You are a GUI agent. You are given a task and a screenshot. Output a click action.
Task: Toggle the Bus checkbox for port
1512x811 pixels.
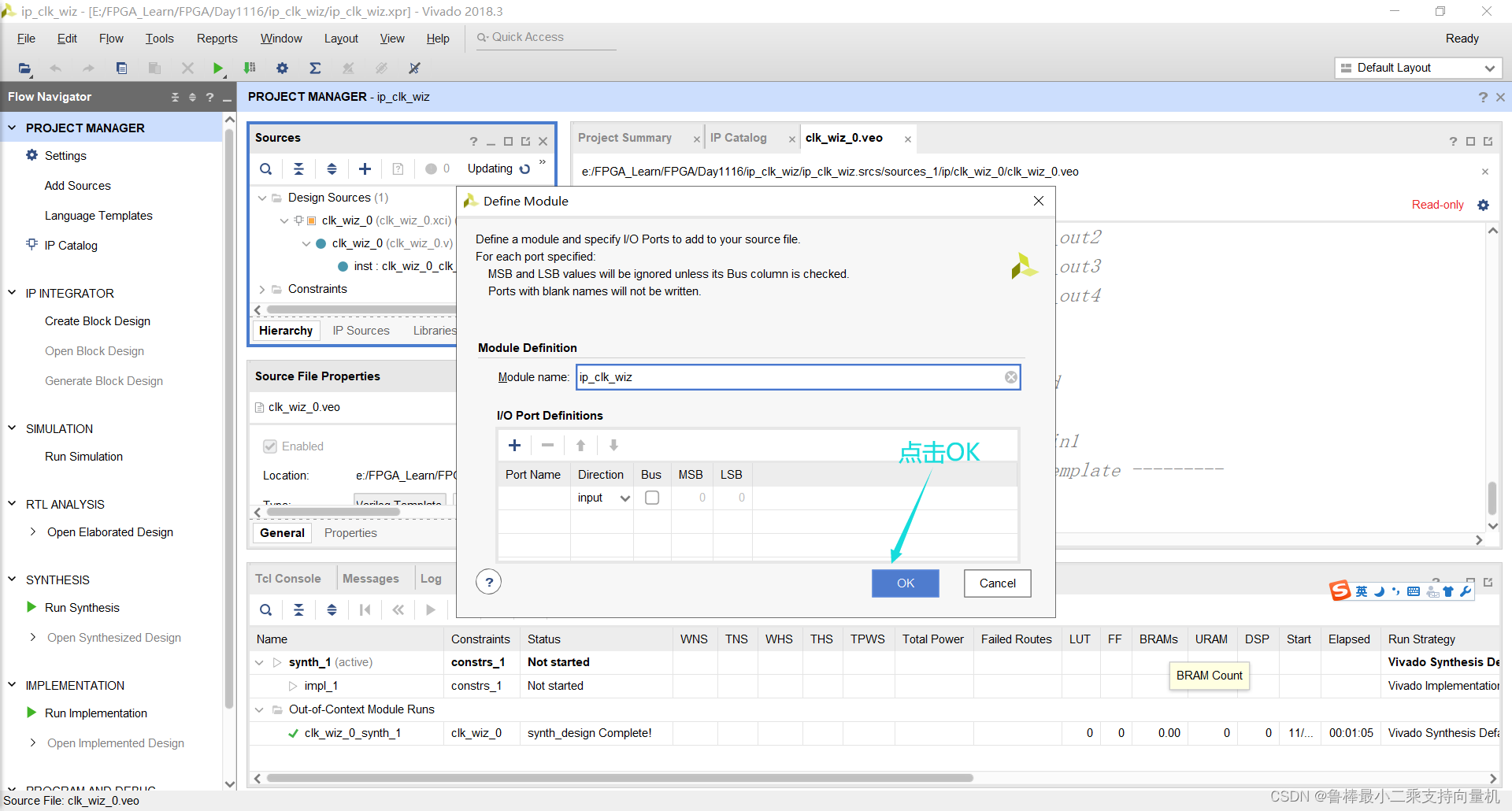(x=652, y=498)
